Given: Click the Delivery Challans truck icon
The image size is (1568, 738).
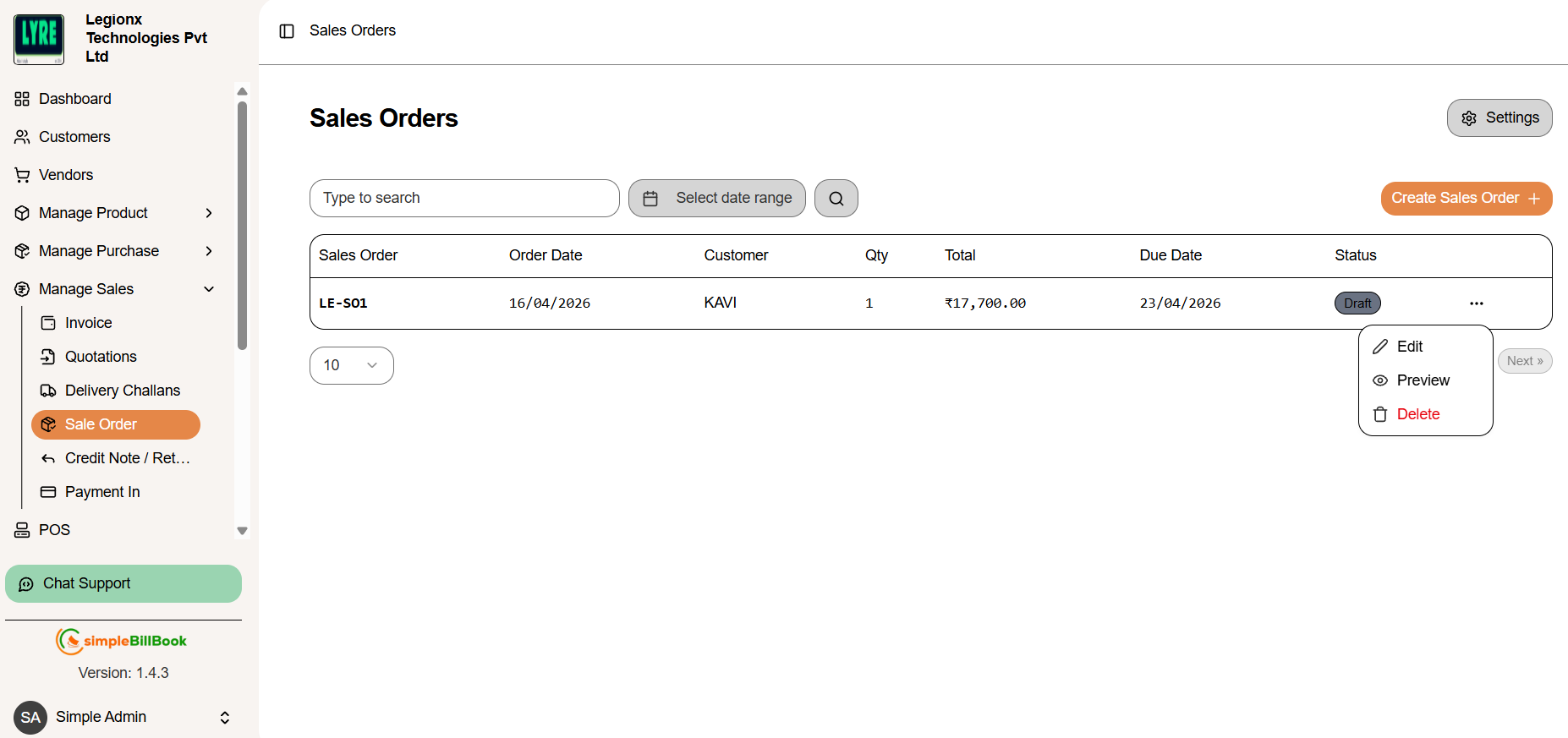Looking at the screenshot, I should pos(48,391).
